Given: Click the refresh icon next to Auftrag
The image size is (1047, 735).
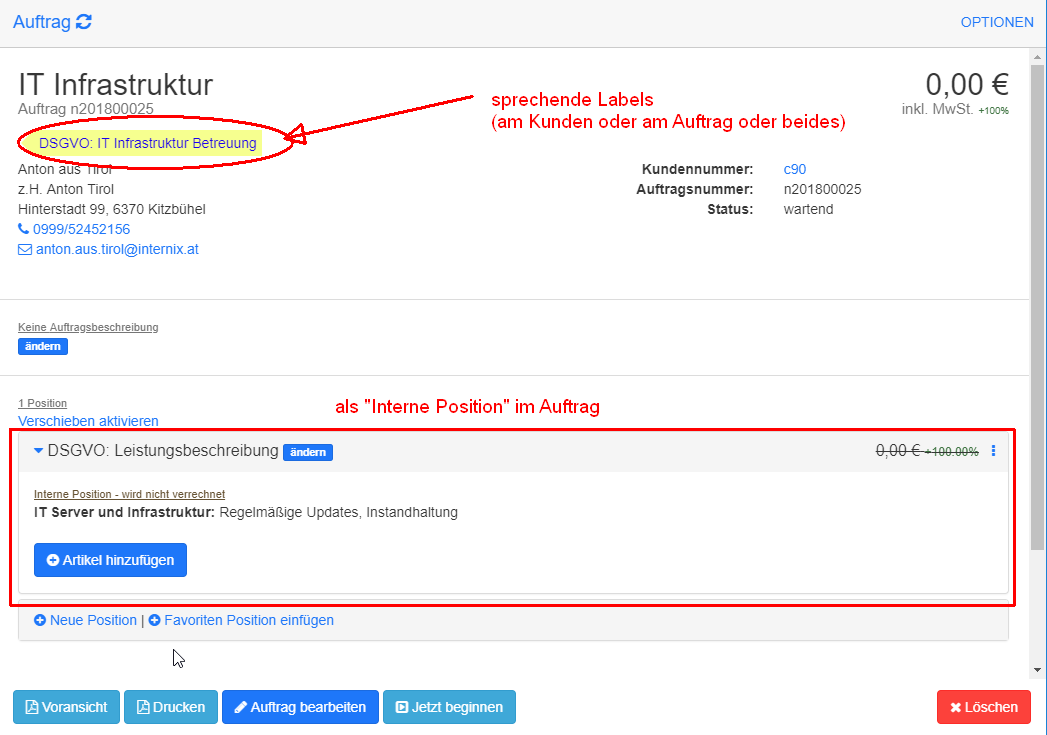Looking at the screenshot, I should tap(84, 22).
